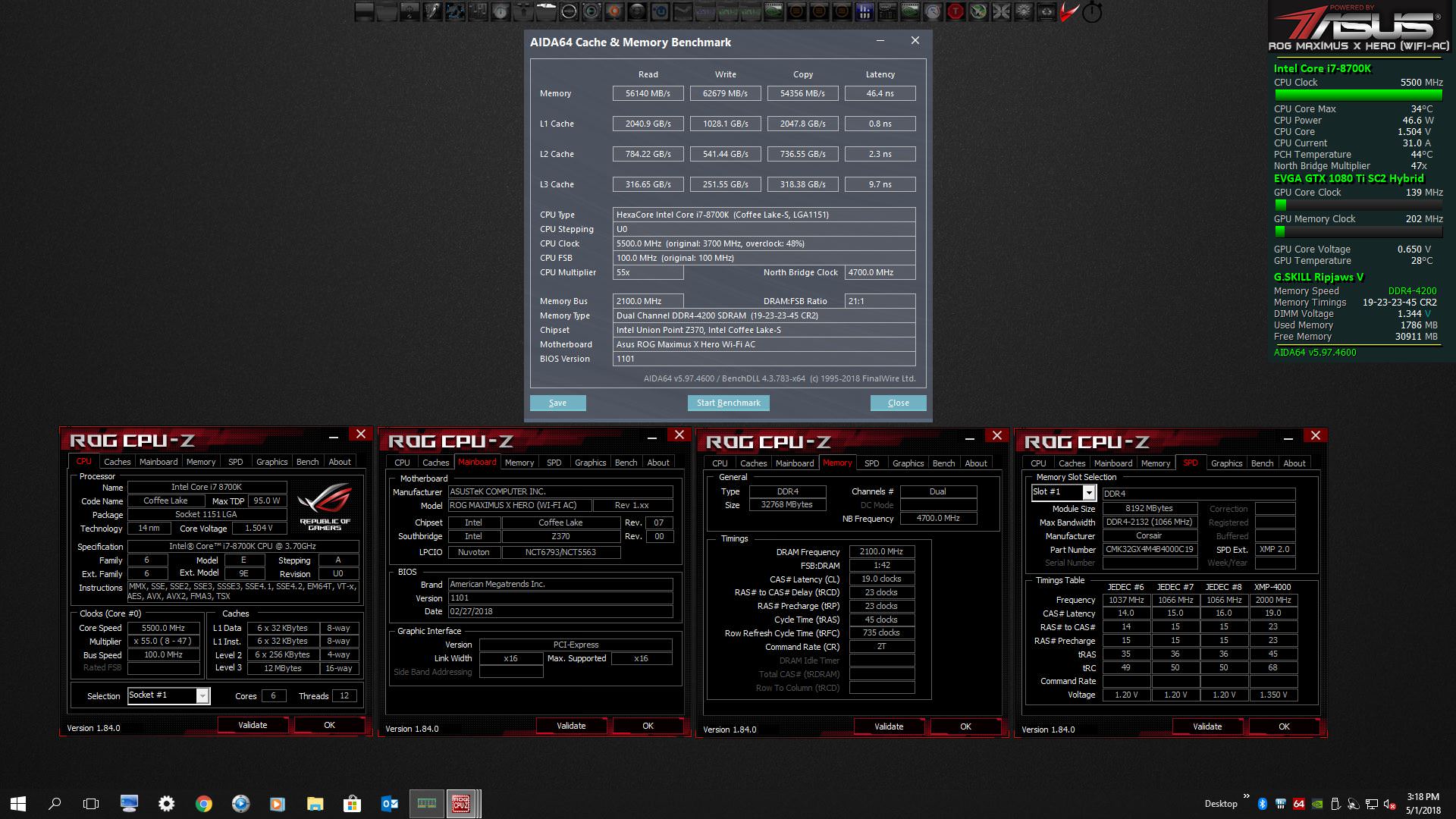Open the Memory Slot Selection dropdown
Screen dimensions: 1456x819
[x=1089, y=492]
